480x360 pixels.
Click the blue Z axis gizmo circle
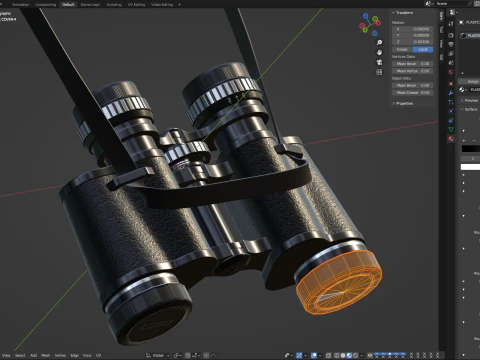[x=366, y=15]
